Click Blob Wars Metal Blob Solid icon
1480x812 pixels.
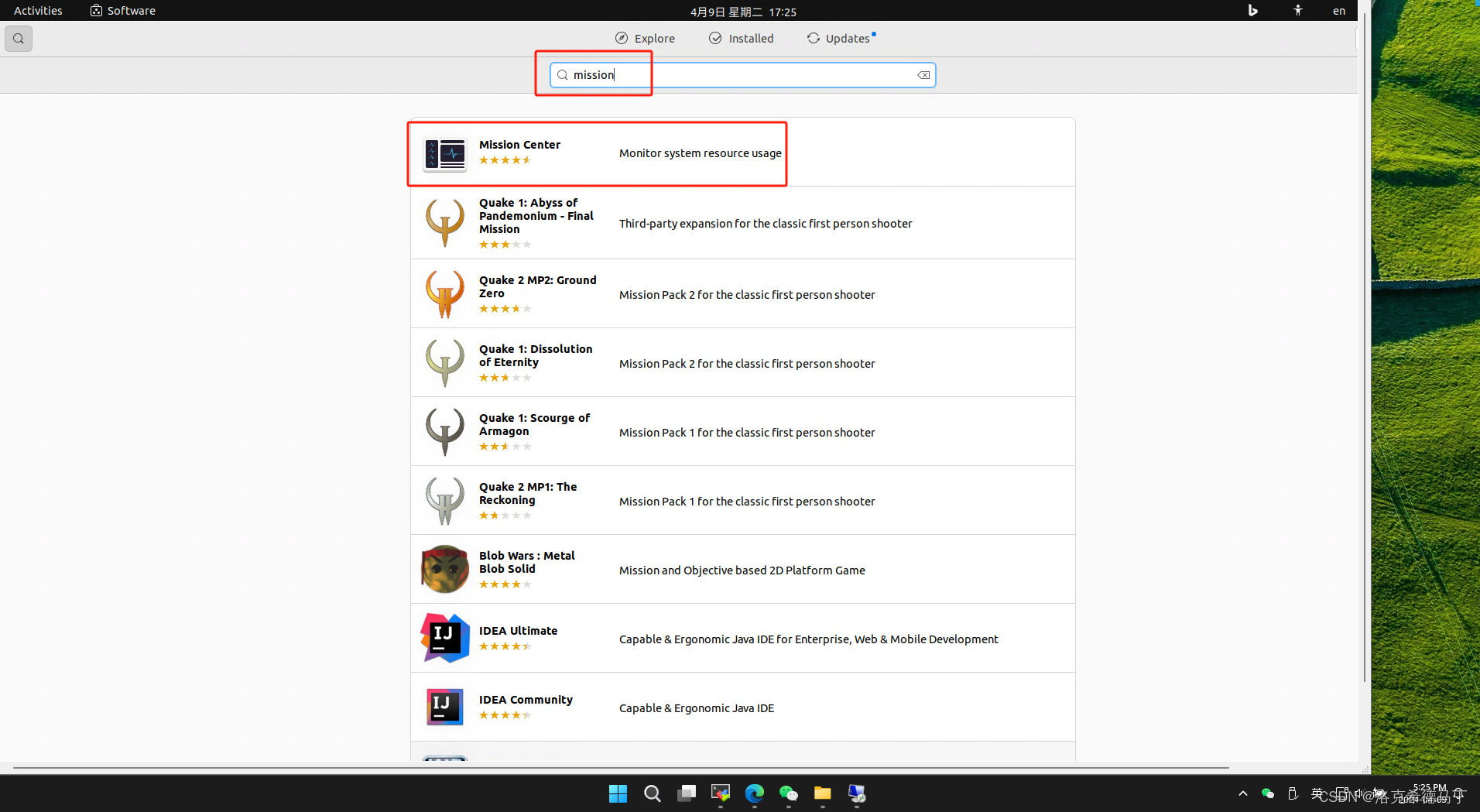[445, 569]
